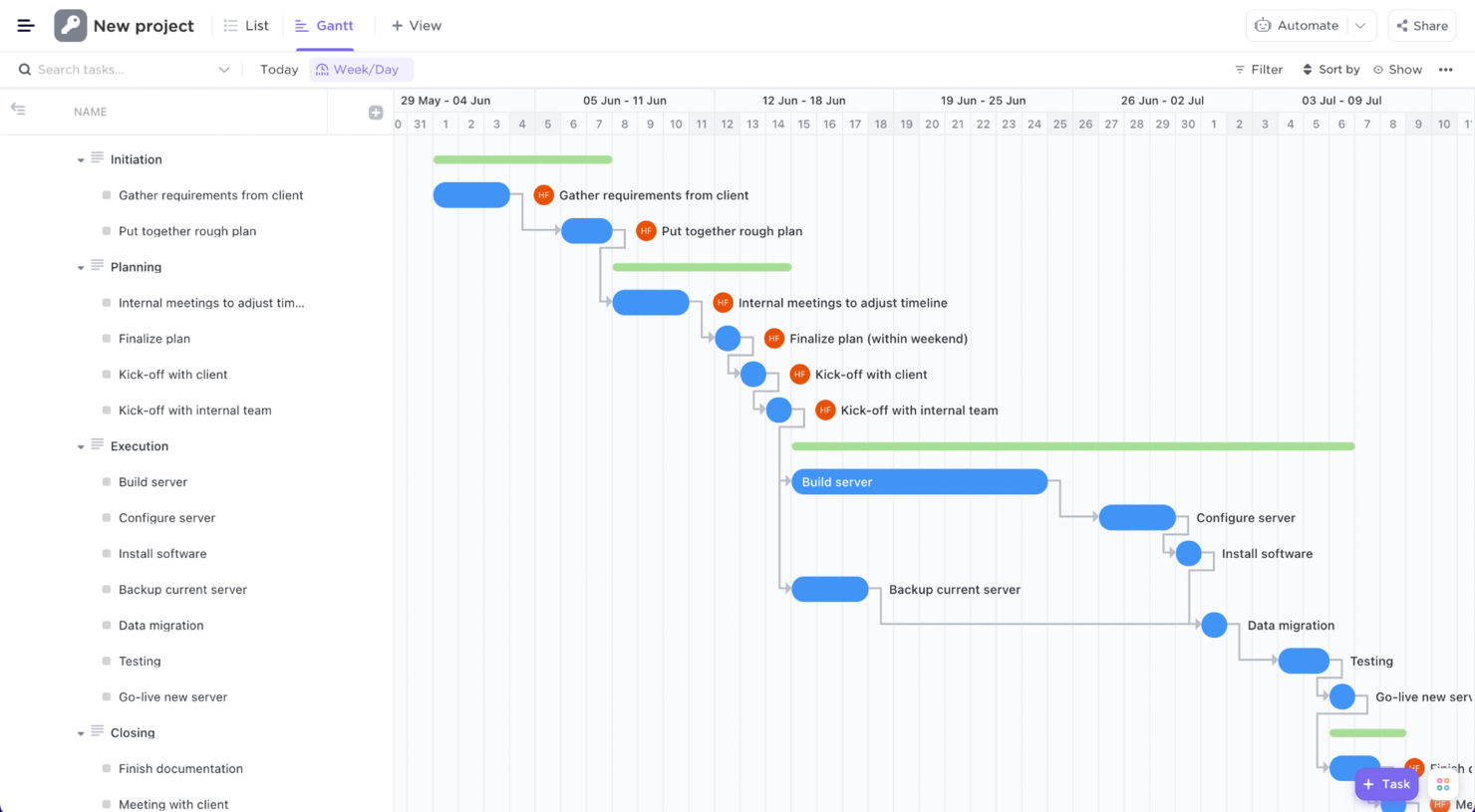The width and height of the screenshot is (1475, 812).
Task: Click the green Planning summary bar
Action: [702, 267]
